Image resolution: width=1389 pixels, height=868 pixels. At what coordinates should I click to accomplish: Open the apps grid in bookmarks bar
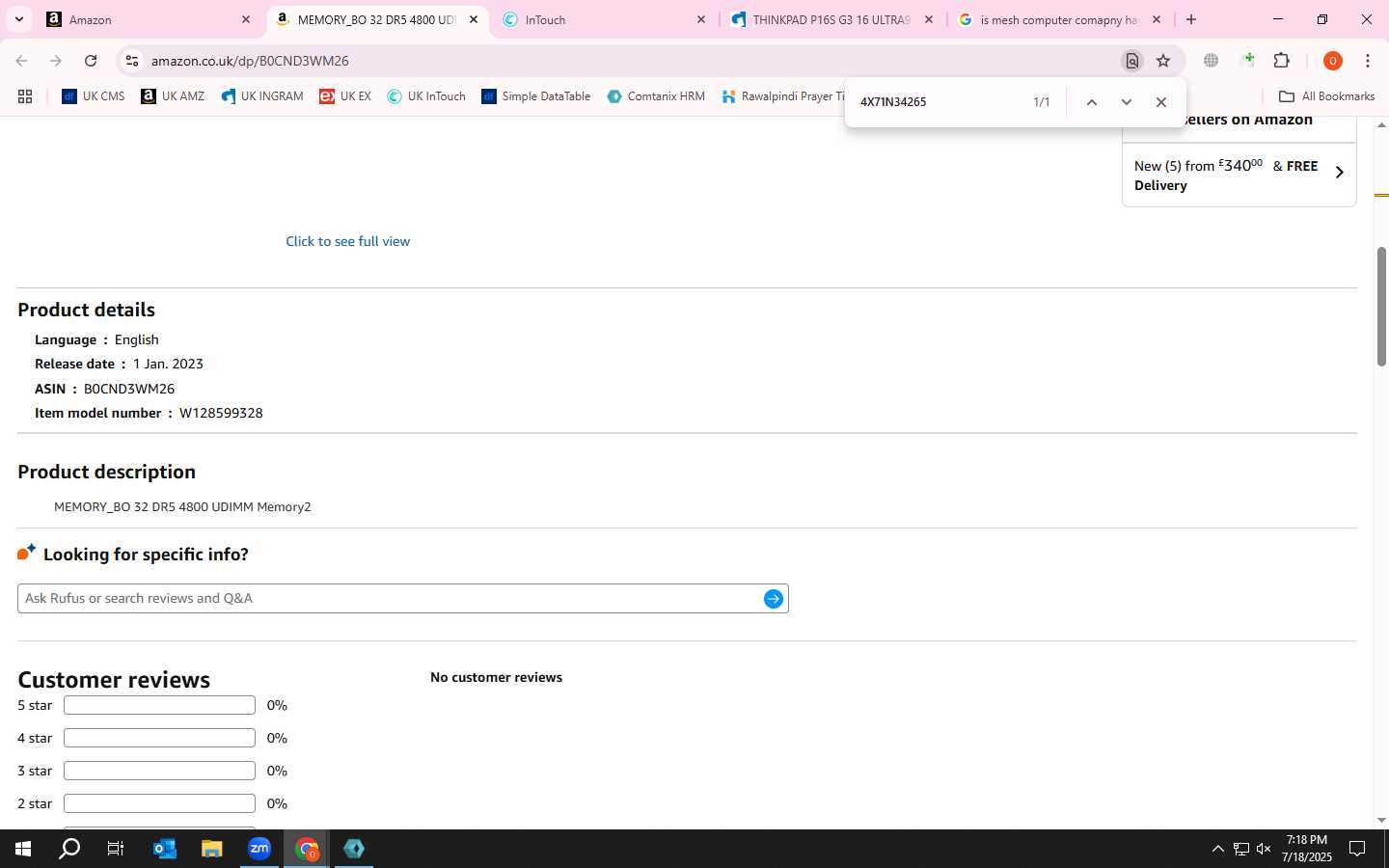coord(25,96)
